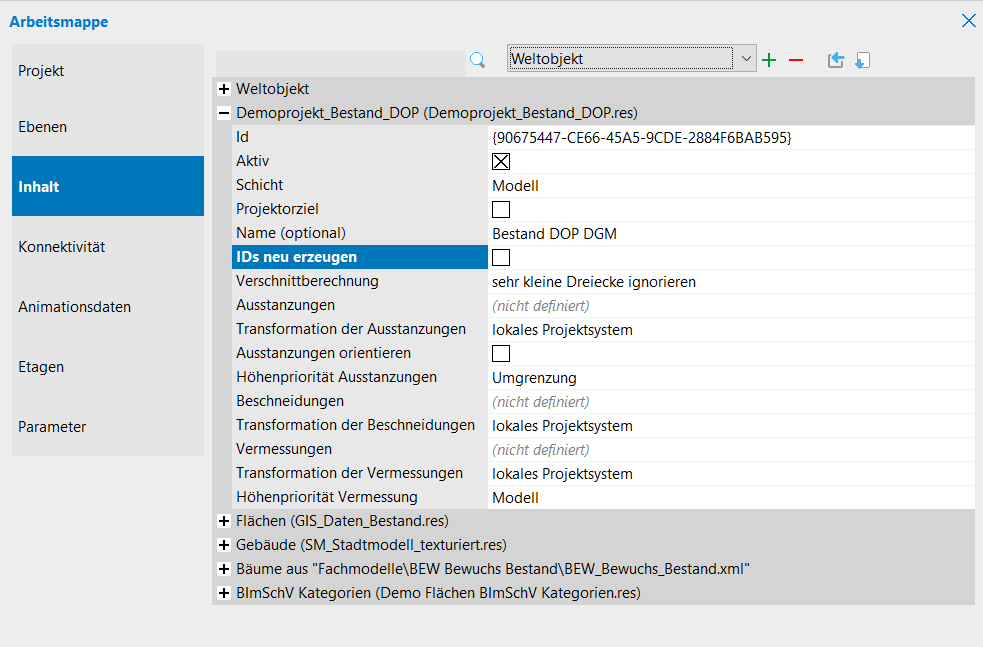Expand Gebäude (SM_Stadtmodell_texturiert.res) node
The image size is (983, 647).
click(x=224, y=546)
